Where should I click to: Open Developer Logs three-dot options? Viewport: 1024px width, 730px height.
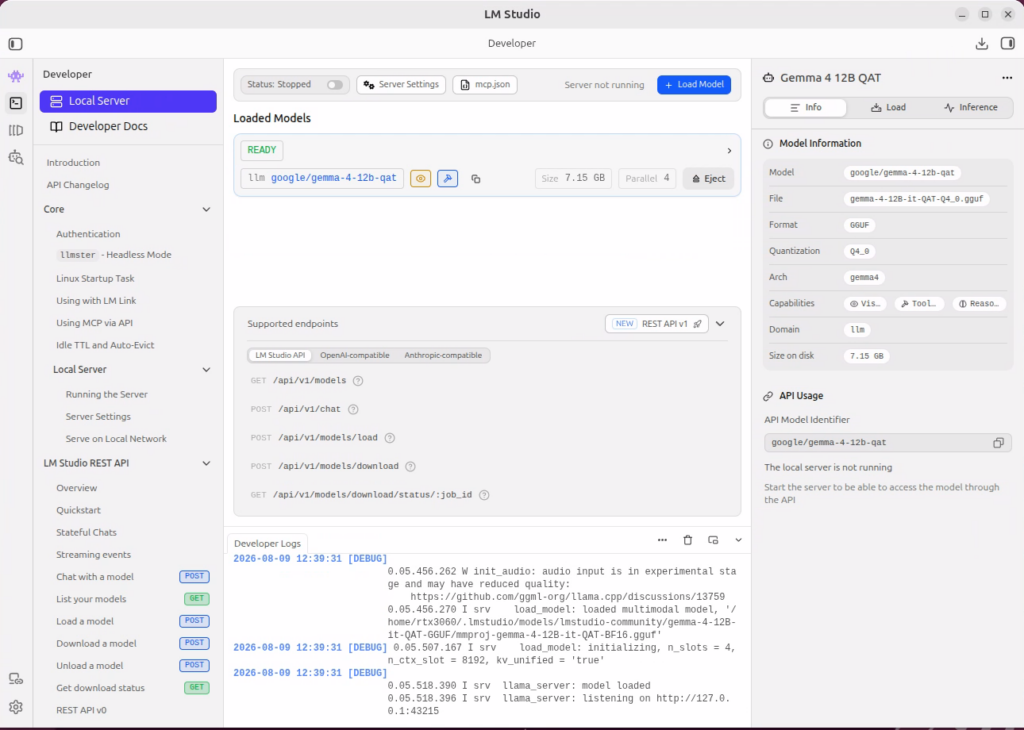point(662,540)
